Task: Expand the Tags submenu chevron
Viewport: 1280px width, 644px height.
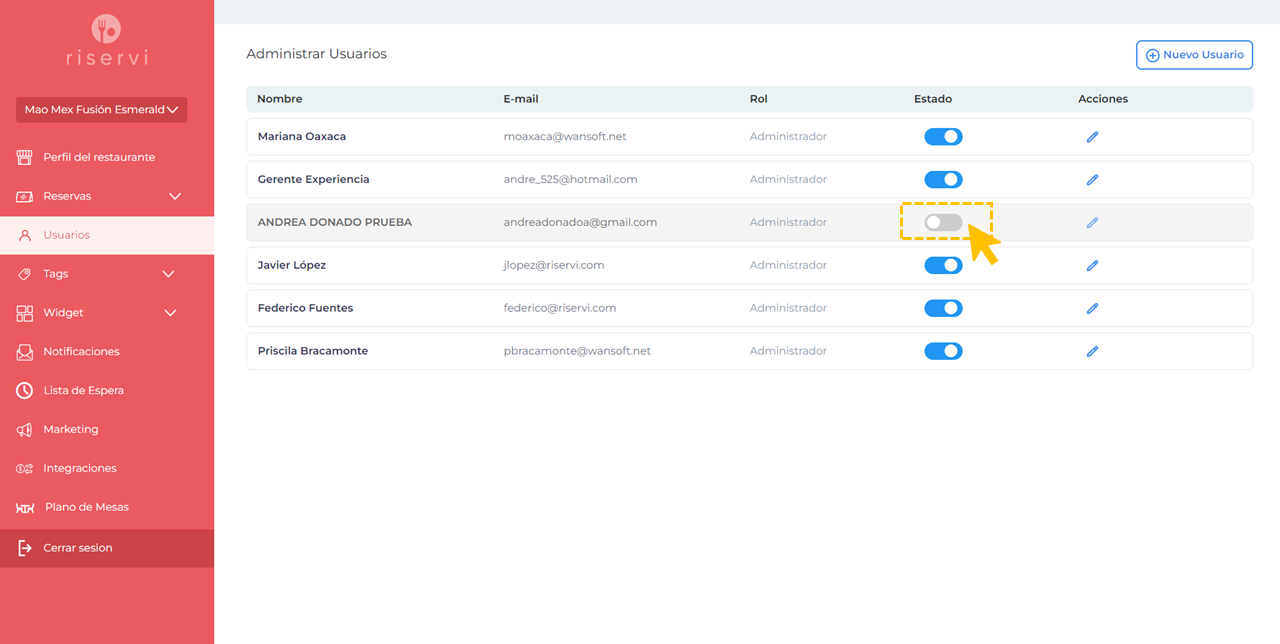Action: click(x=168, y=274)
